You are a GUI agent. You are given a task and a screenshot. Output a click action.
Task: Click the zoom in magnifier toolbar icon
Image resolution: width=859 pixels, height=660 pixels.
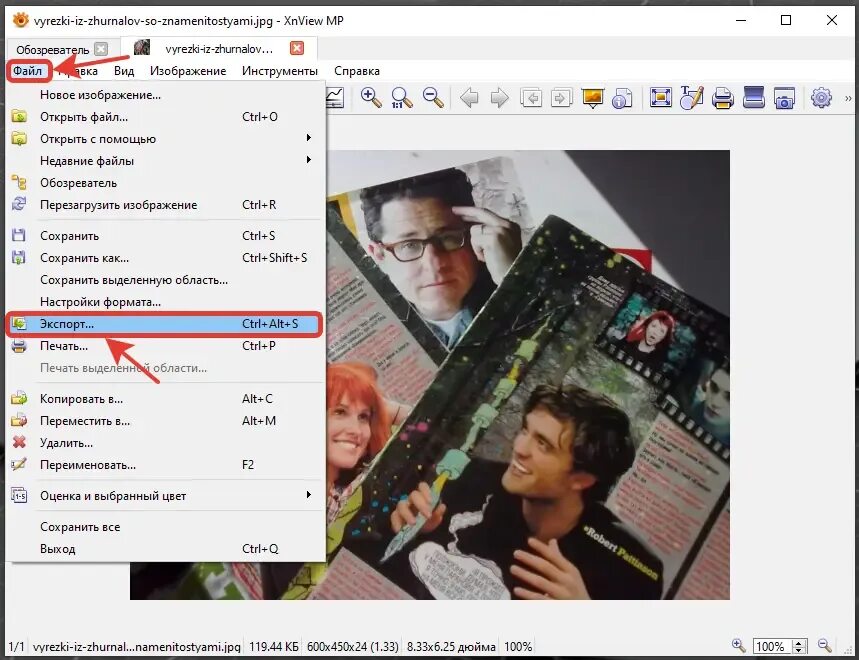coord(371,98)
